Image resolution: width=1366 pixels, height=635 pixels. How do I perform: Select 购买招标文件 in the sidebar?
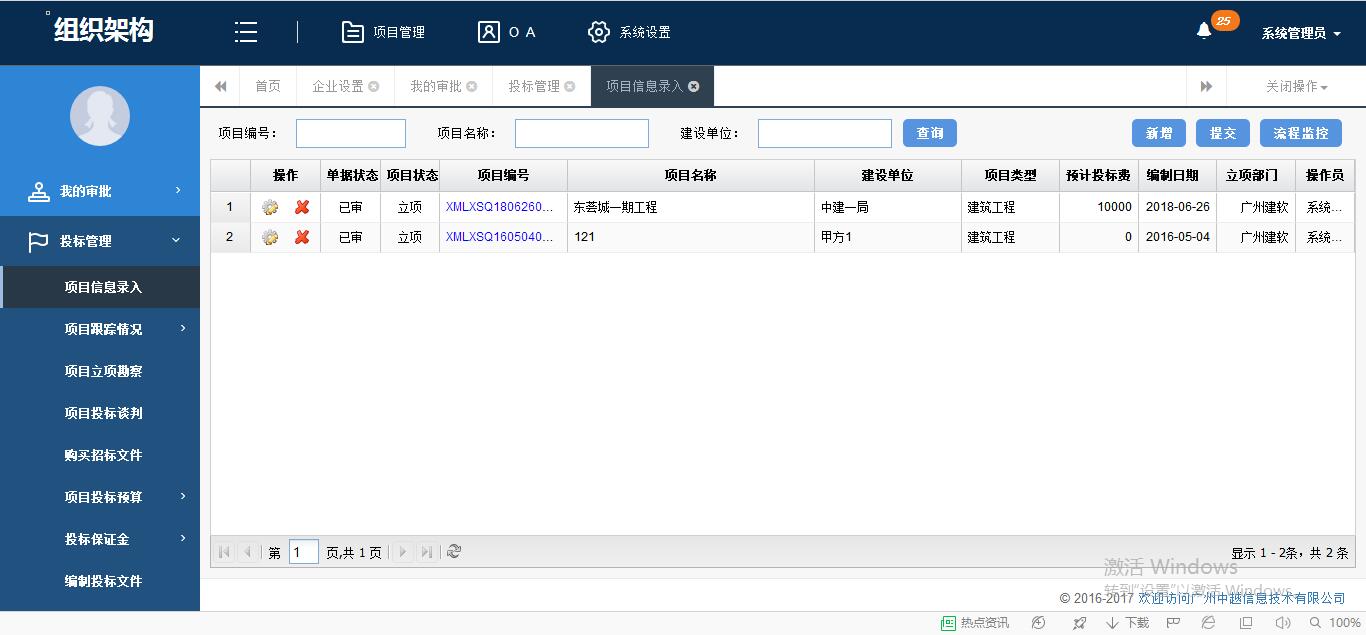click(103, 455)
